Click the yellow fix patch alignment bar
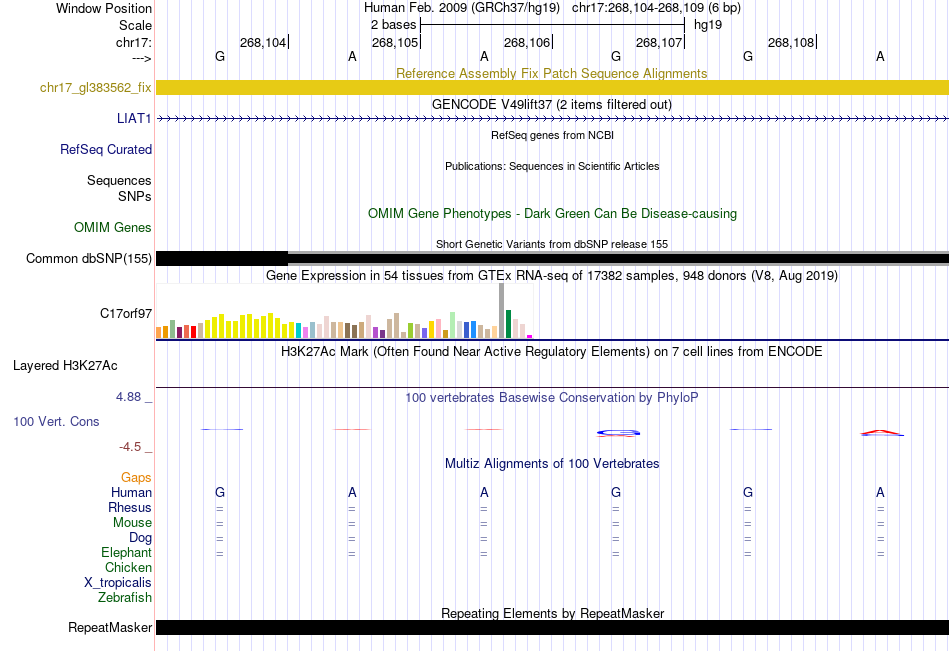Image resolution: width=950 pixels, height=651 pixels. tap(552, 87)
